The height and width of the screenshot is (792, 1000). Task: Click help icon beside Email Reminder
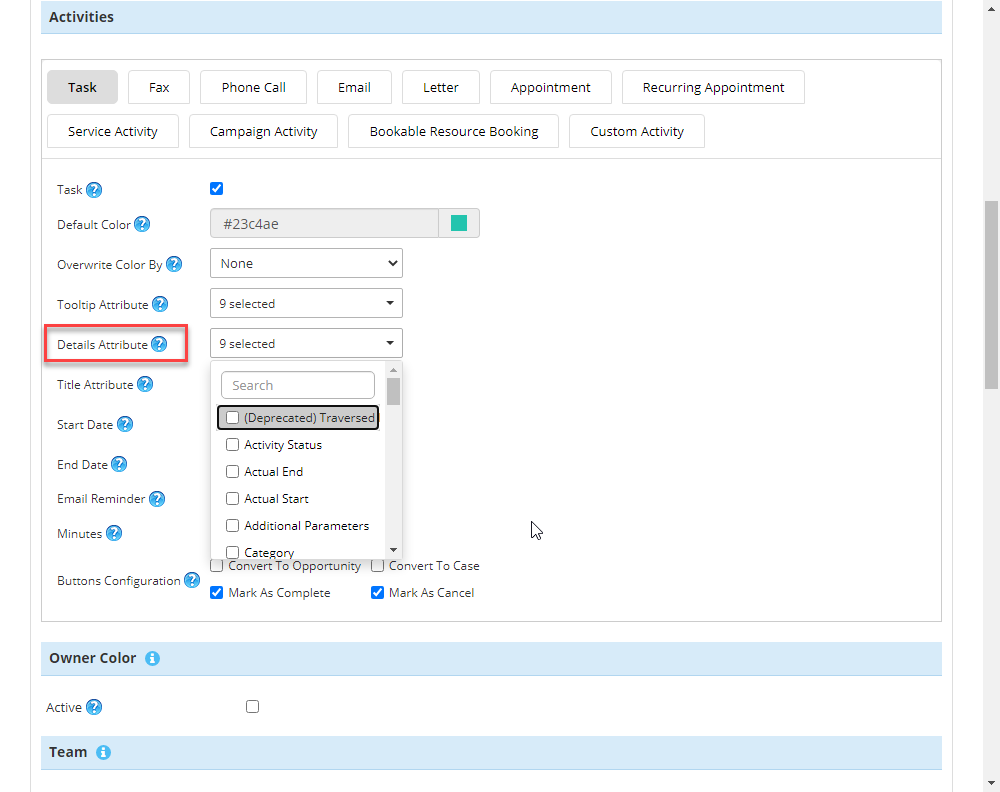pyautogui.click(x=157, y=499)
